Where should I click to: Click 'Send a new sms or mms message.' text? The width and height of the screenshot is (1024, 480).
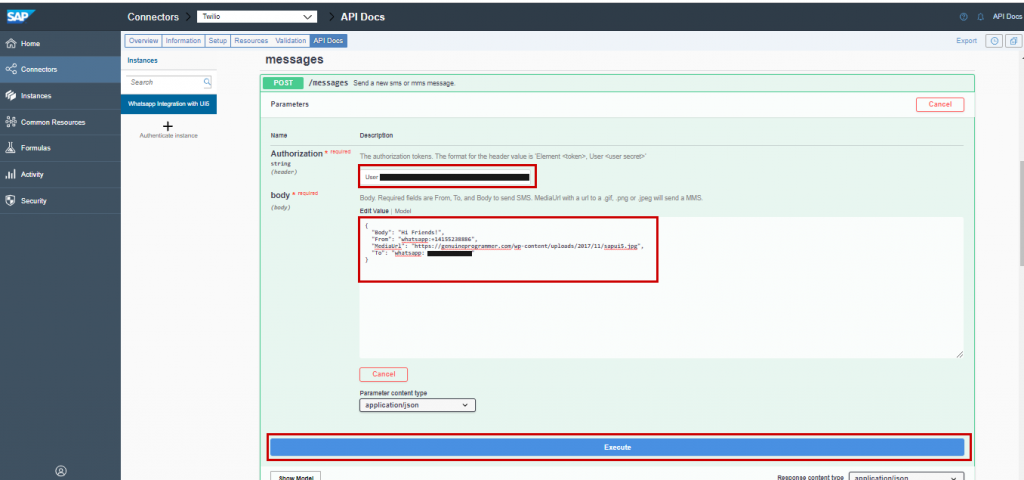coord(404,84)
